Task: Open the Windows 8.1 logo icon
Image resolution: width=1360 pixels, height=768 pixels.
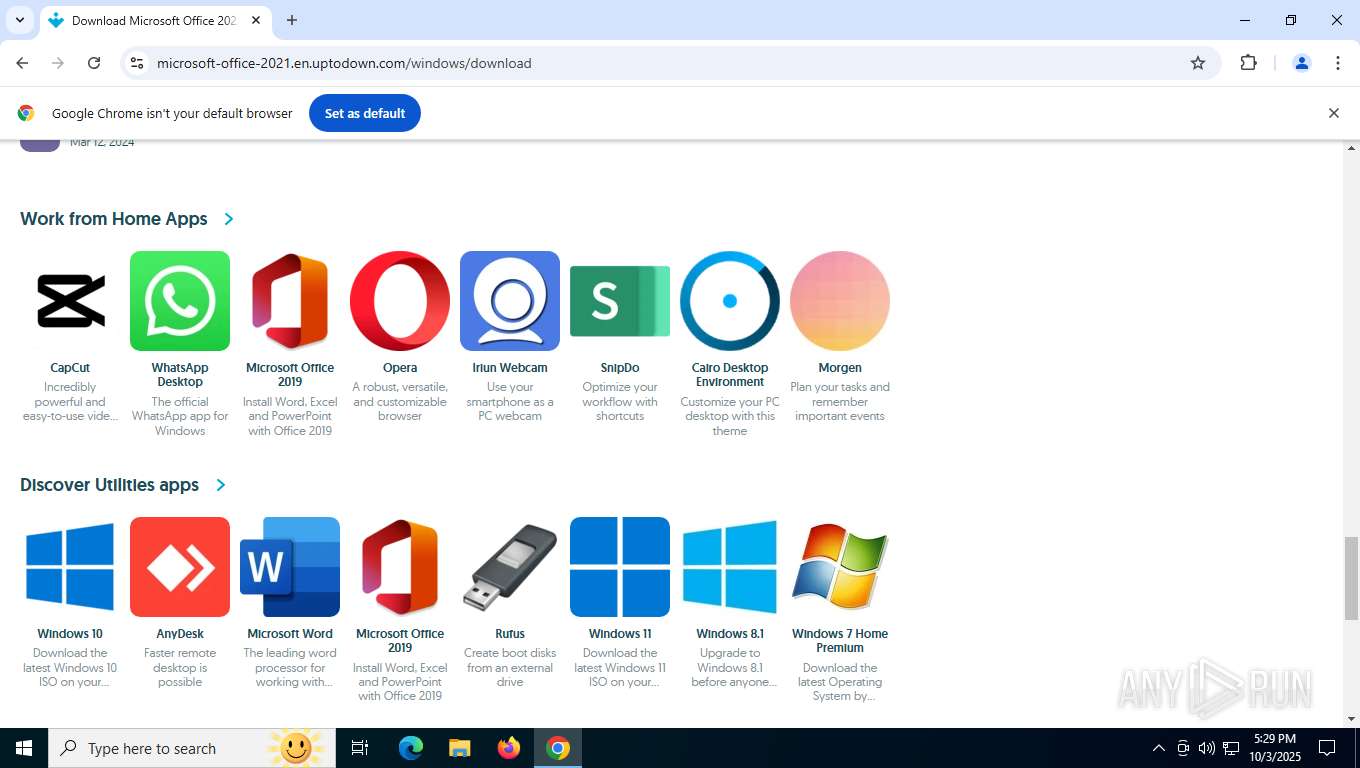Action: tap(730, 567)
